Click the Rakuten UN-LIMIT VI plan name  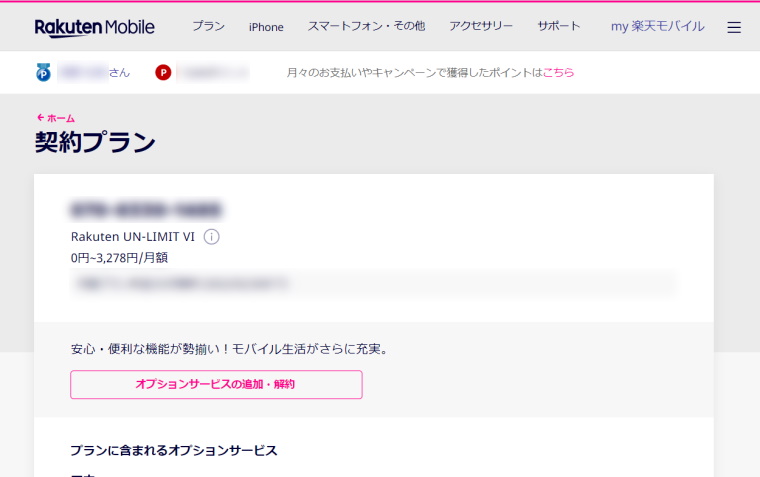pyautogui.click(x=132, y=237)
